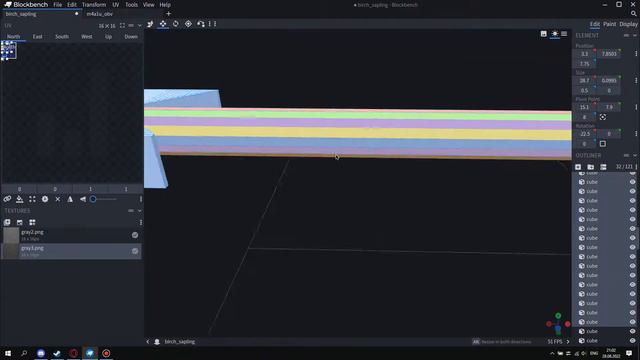Click the Add Cube icon in Outliner
Image resolution: width=640 pixels, height=360 pixels.
pos(578,167)
